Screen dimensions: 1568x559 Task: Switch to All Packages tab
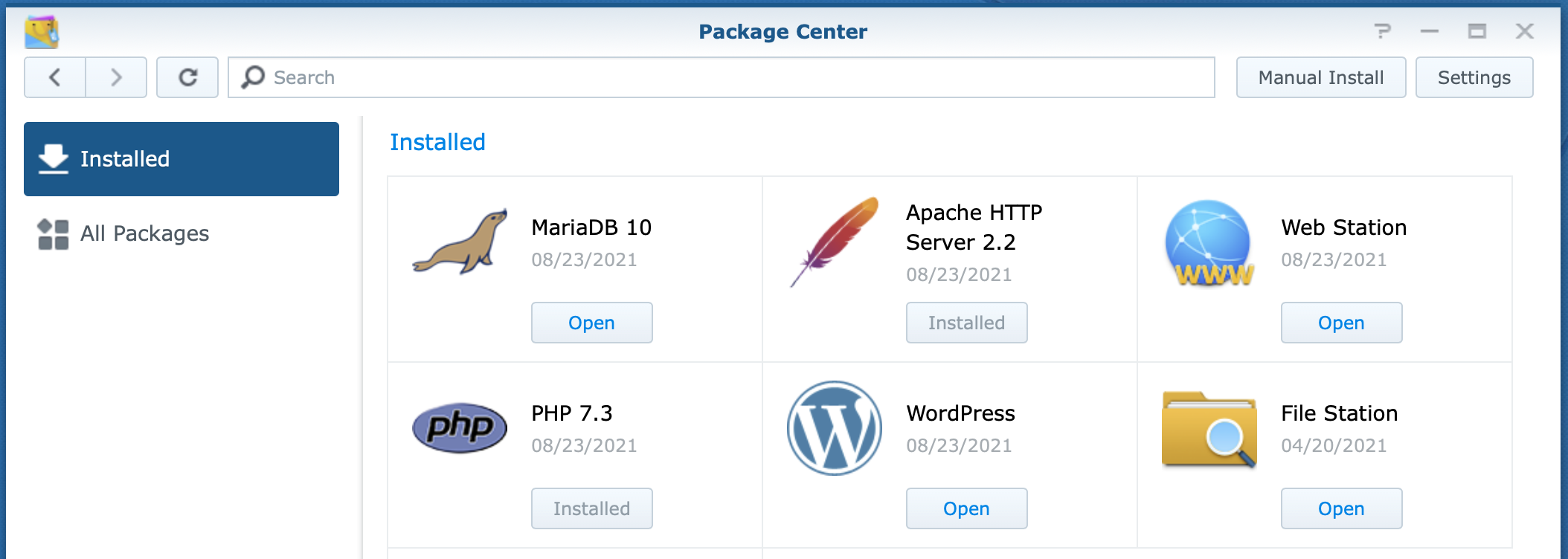coord(181,233)
